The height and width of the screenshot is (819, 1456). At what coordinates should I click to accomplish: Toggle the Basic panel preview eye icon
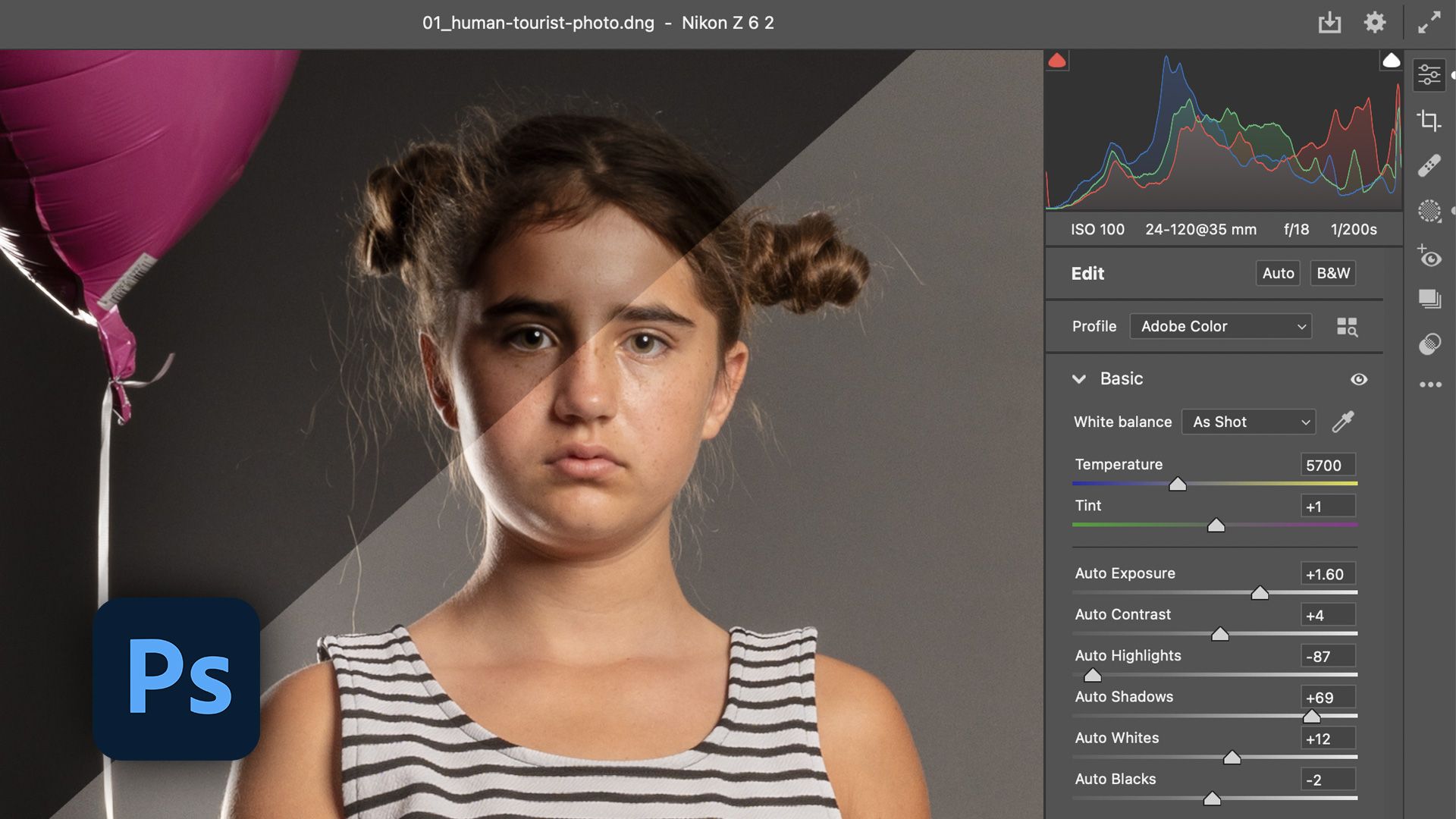pos(1359,379)
